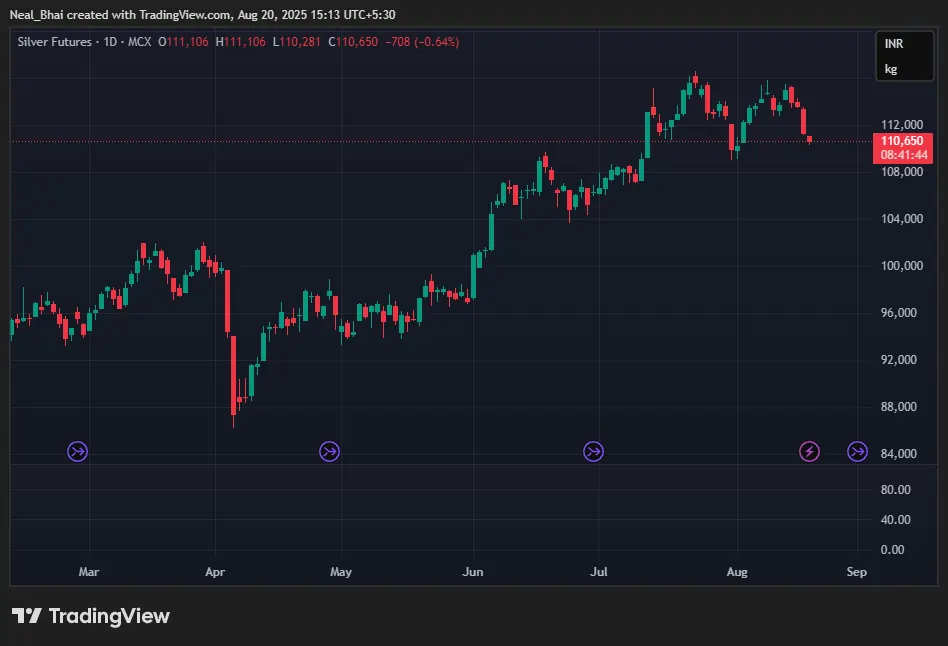Click the Apr label on time axis
The height and width of the screenshot is (646, 948).
[x=215, y=572]
